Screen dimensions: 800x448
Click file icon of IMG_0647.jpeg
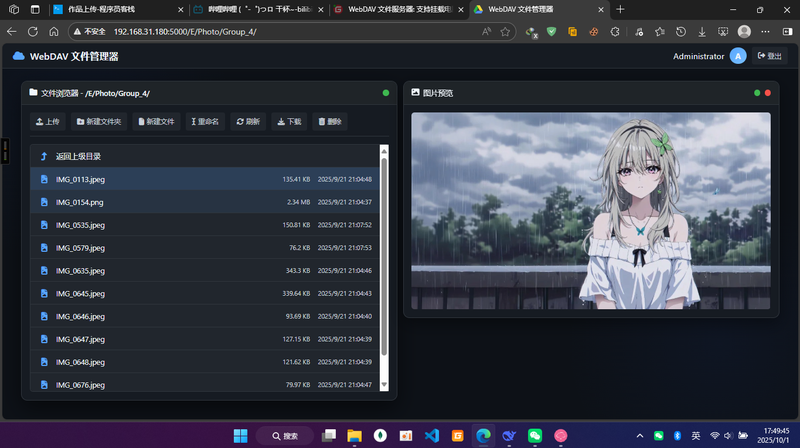tap(44, 339)
